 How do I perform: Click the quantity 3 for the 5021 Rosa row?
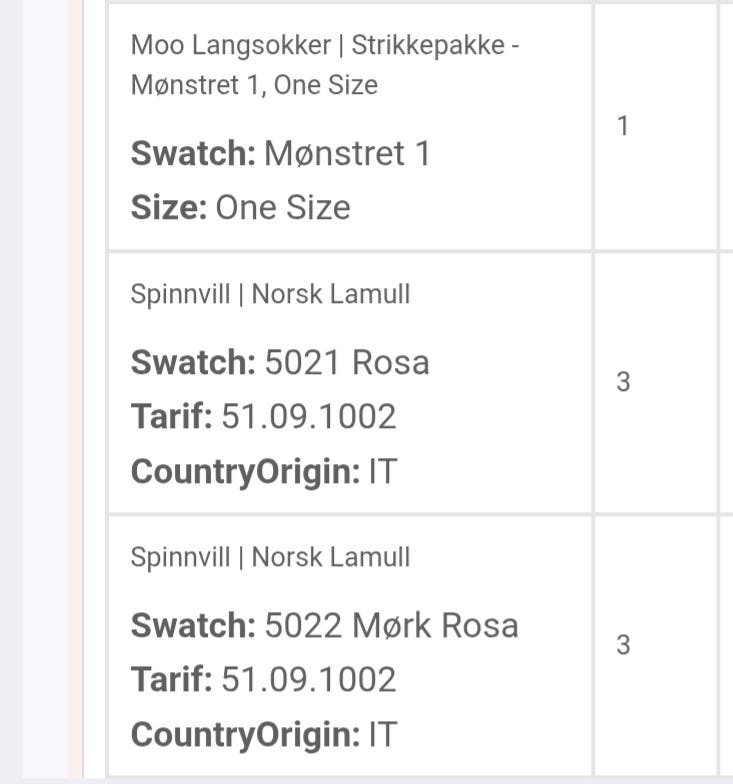pos(623,382)
